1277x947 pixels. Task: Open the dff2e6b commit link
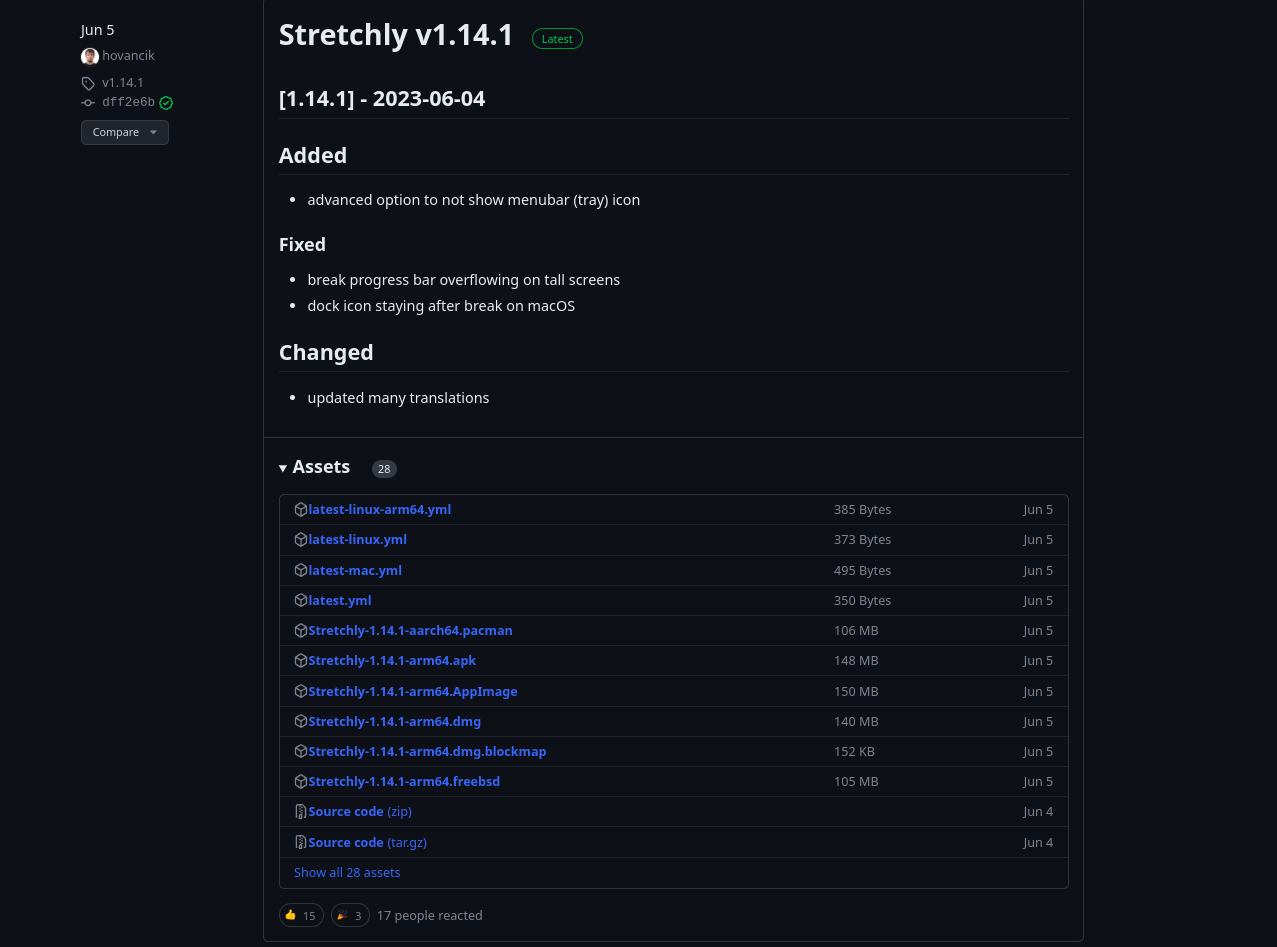[x=127, y=101]
